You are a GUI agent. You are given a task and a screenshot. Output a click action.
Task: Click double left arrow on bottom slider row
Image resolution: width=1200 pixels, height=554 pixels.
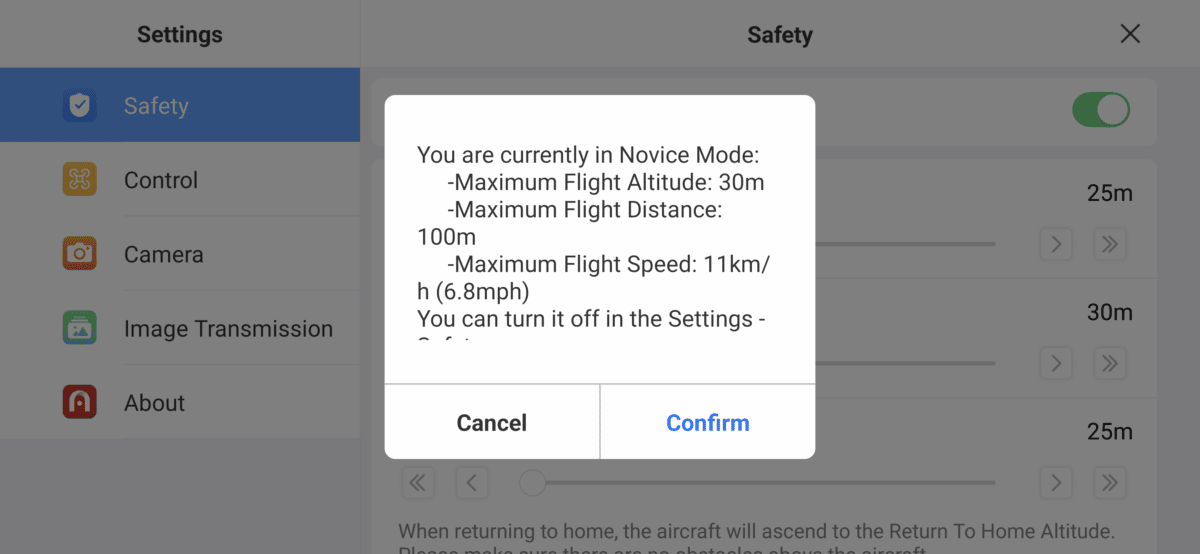click(418, 483)
